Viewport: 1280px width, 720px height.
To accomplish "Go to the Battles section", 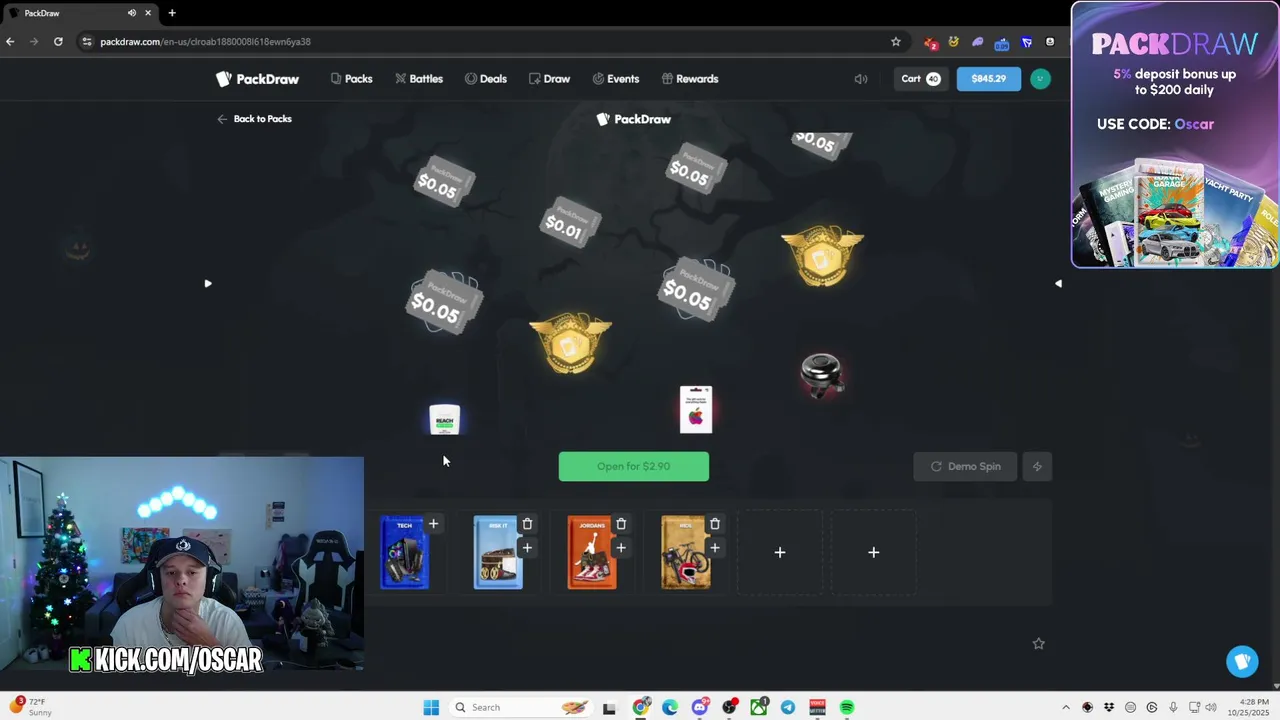I will tap(418, 79).
